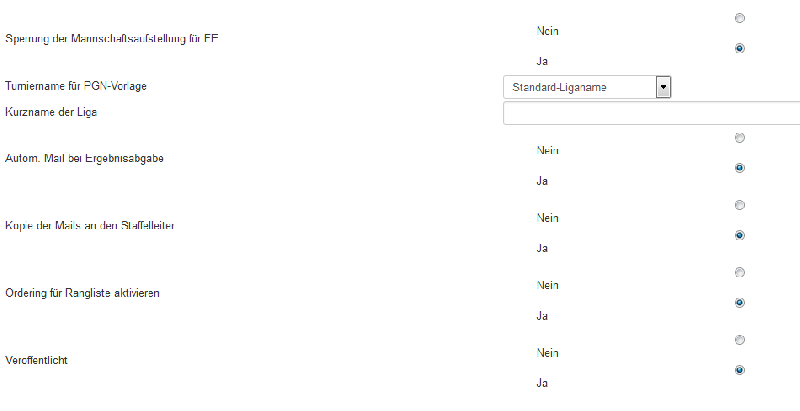The height and width of the screenshot is (411, 800).
Task: Focus the Kurzname der Liga text field
Action: pyautogui.click(x=651, y=113)
